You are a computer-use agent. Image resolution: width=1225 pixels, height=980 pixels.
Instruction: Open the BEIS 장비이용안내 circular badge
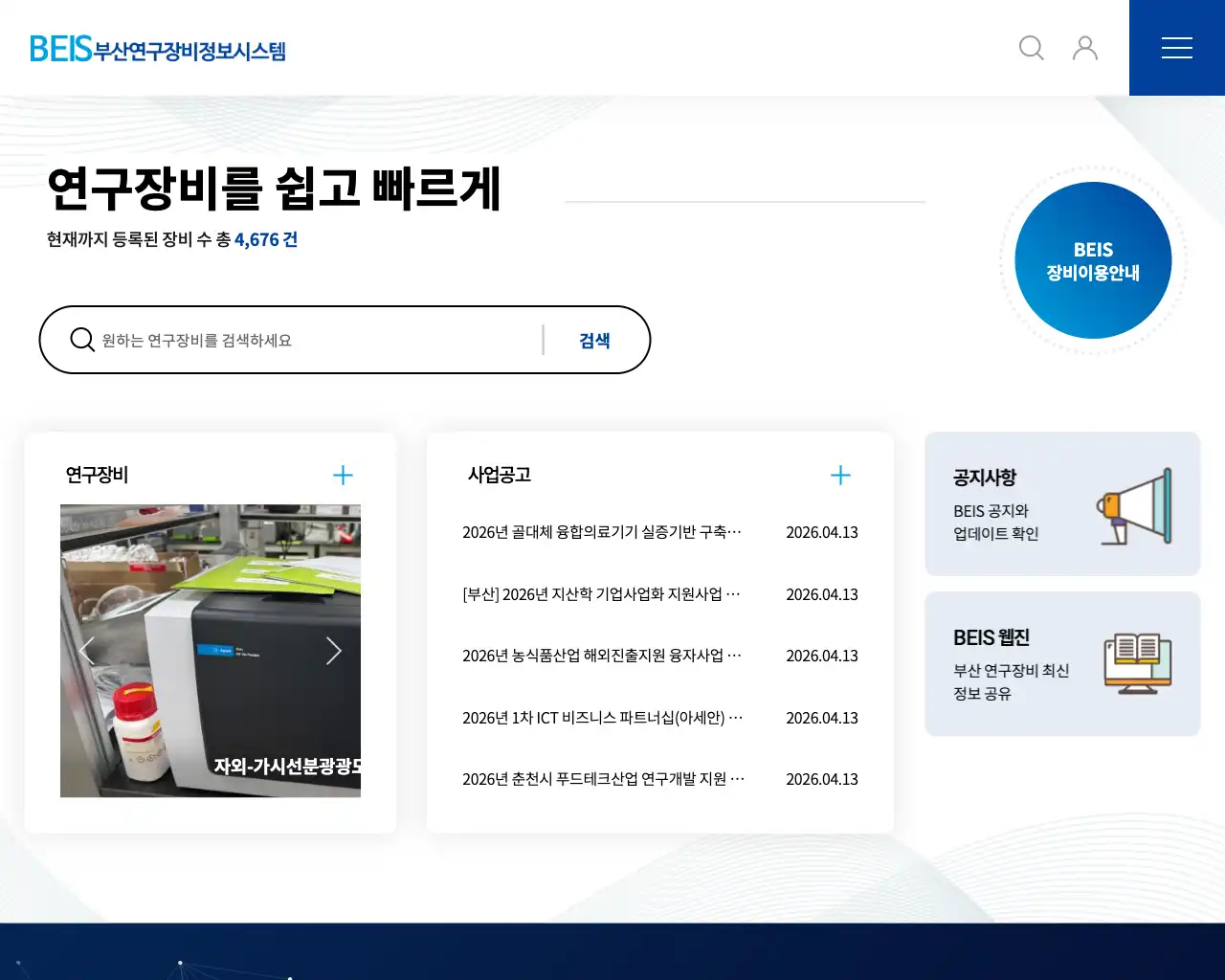[x=1093, y=259]
